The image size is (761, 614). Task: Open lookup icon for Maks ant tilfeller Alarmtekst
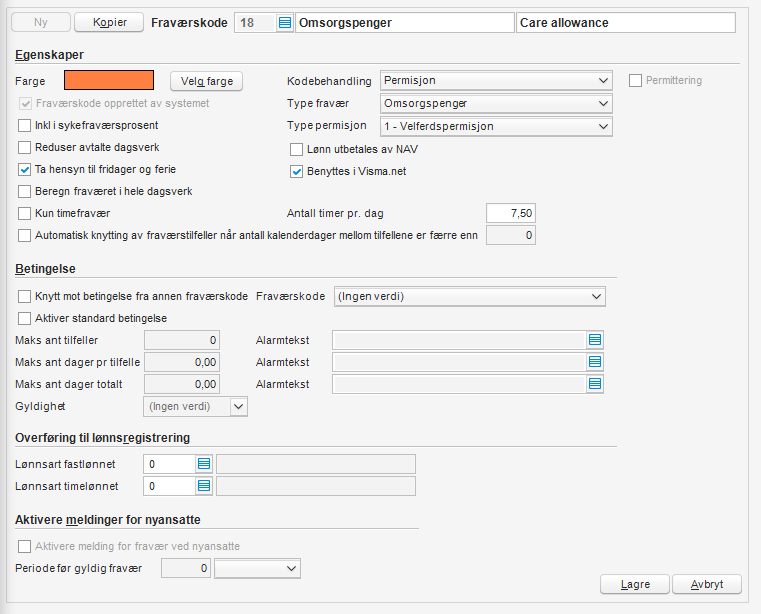595,340
